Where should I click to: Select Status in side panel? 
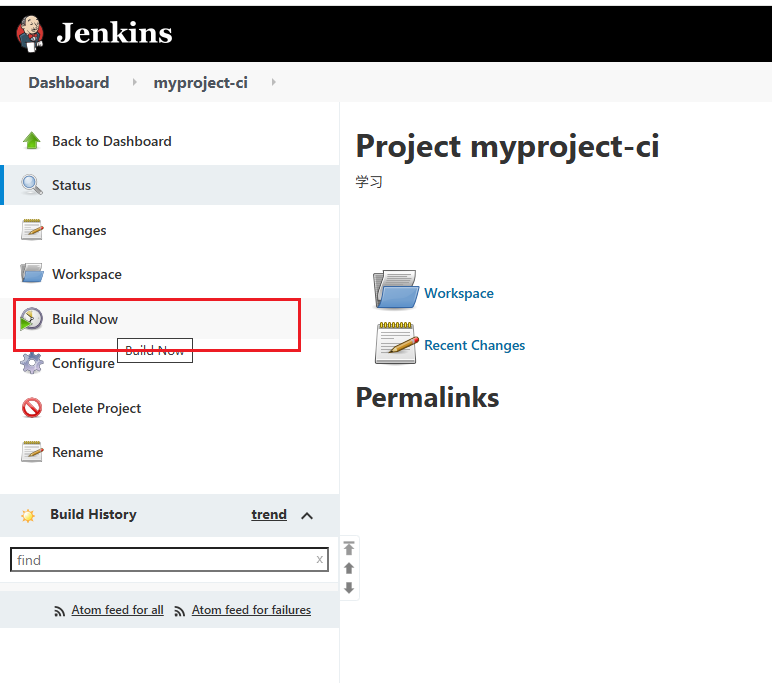click(71, 185)
